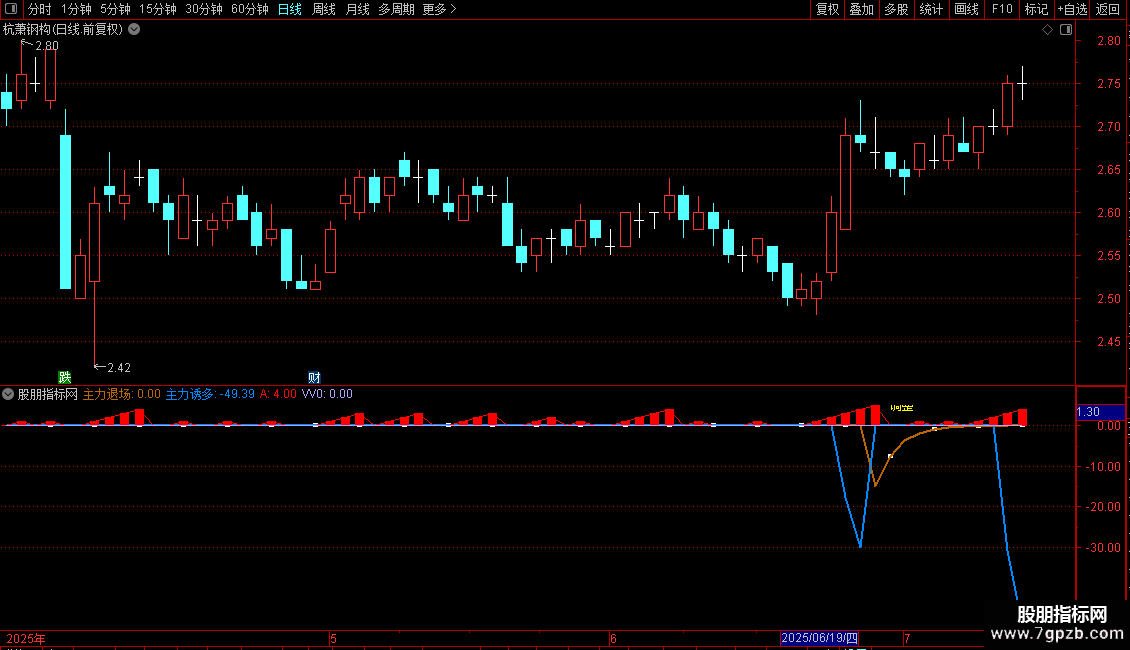Viewport: 1130px width, 650px height.
Task: Switch to 1分钟 period
Action: pos(76,9)
